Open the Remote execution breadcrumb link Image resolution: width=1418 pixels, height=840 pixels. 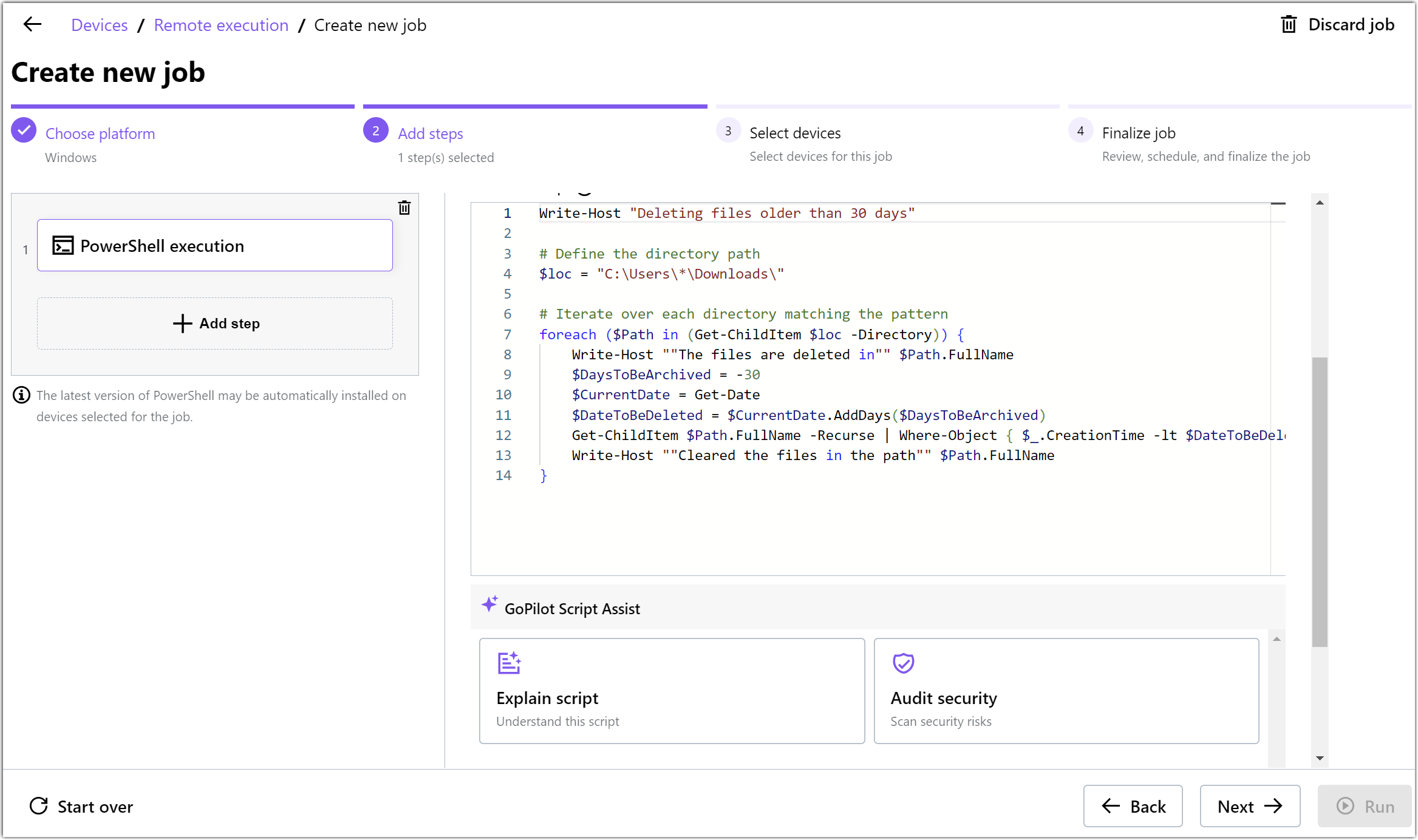(x=221, y=25)
